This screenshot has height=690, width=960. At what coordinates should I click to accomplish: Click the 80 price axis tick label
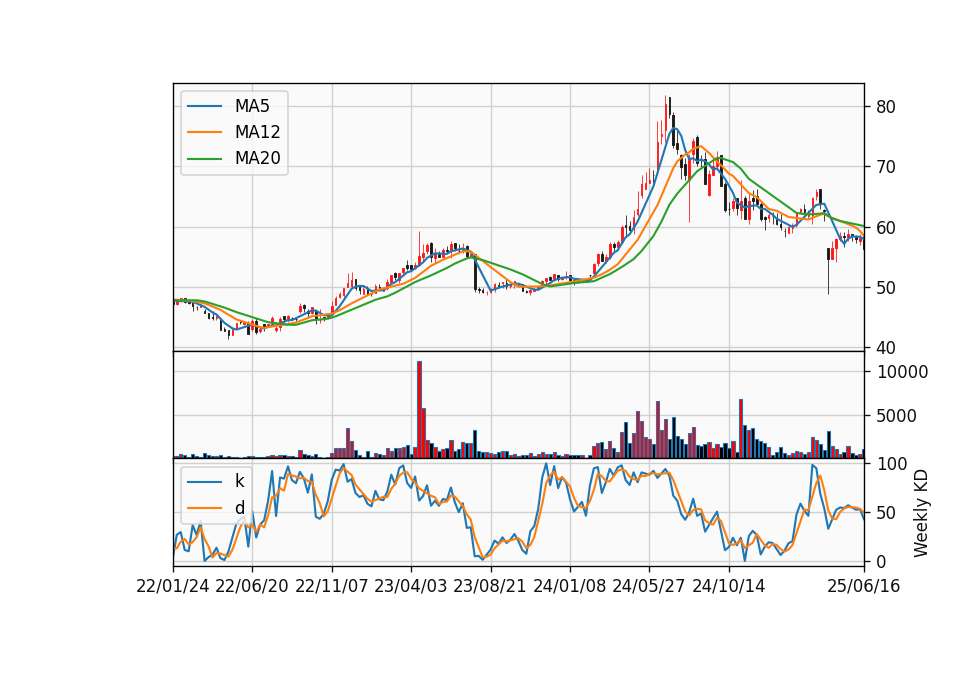[x=886, y=107]
